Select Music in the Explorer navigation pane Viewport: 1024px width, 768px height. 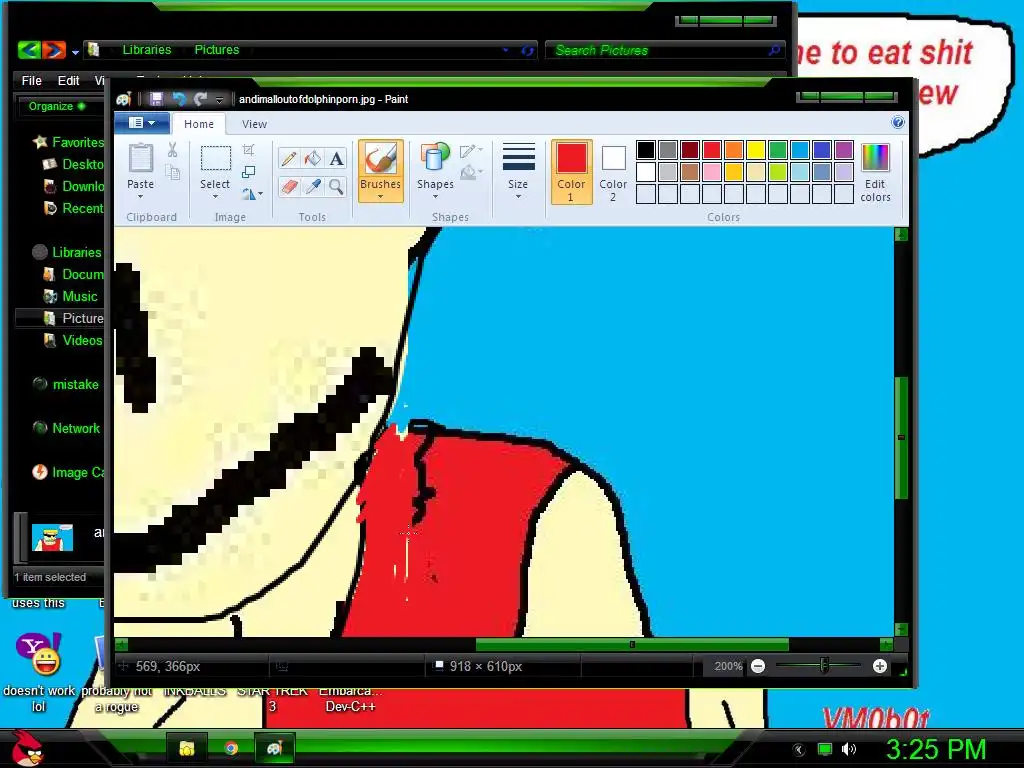coord(70,296)
